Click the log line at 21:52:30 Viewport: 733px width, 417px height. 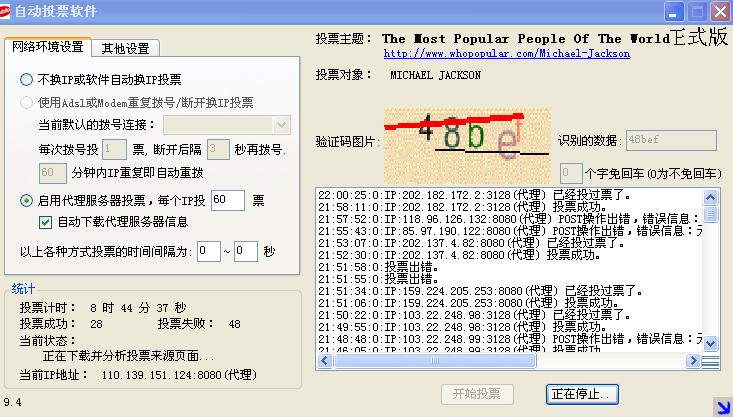click(460, 255)
